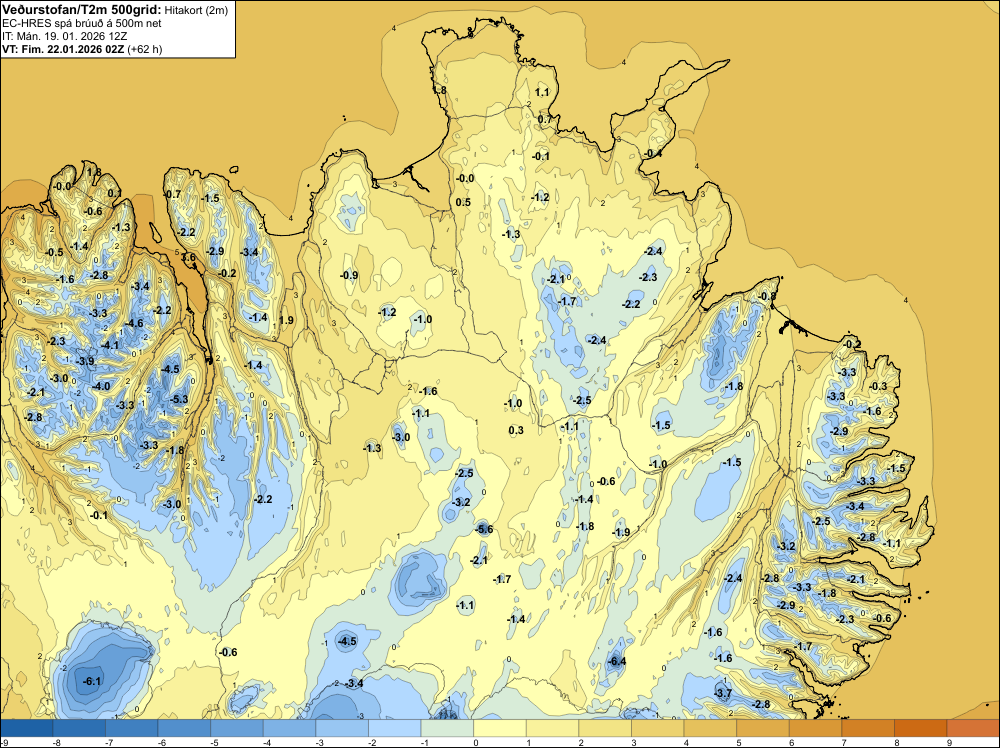Click the -3.7 temperature label

pos(723,693)
